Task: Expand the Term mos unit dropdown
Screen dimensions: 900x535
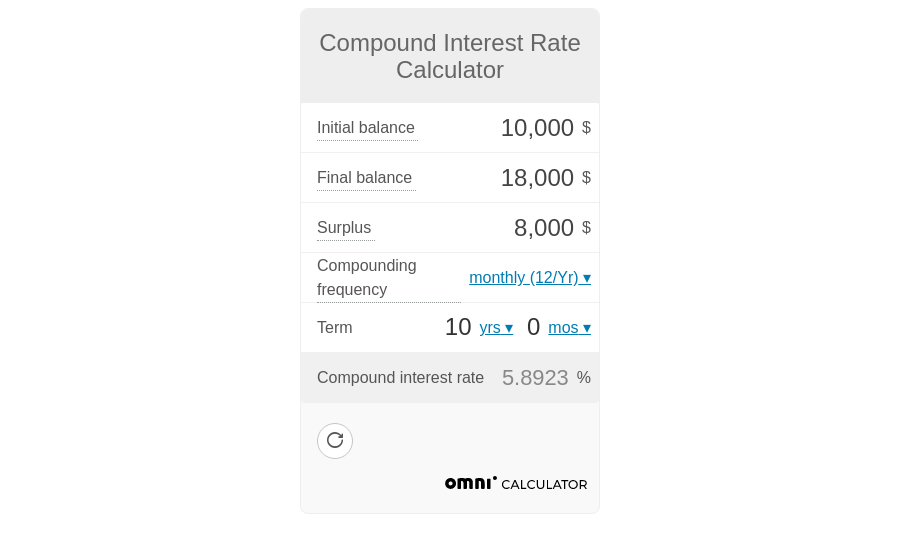Action: (569, 328)
